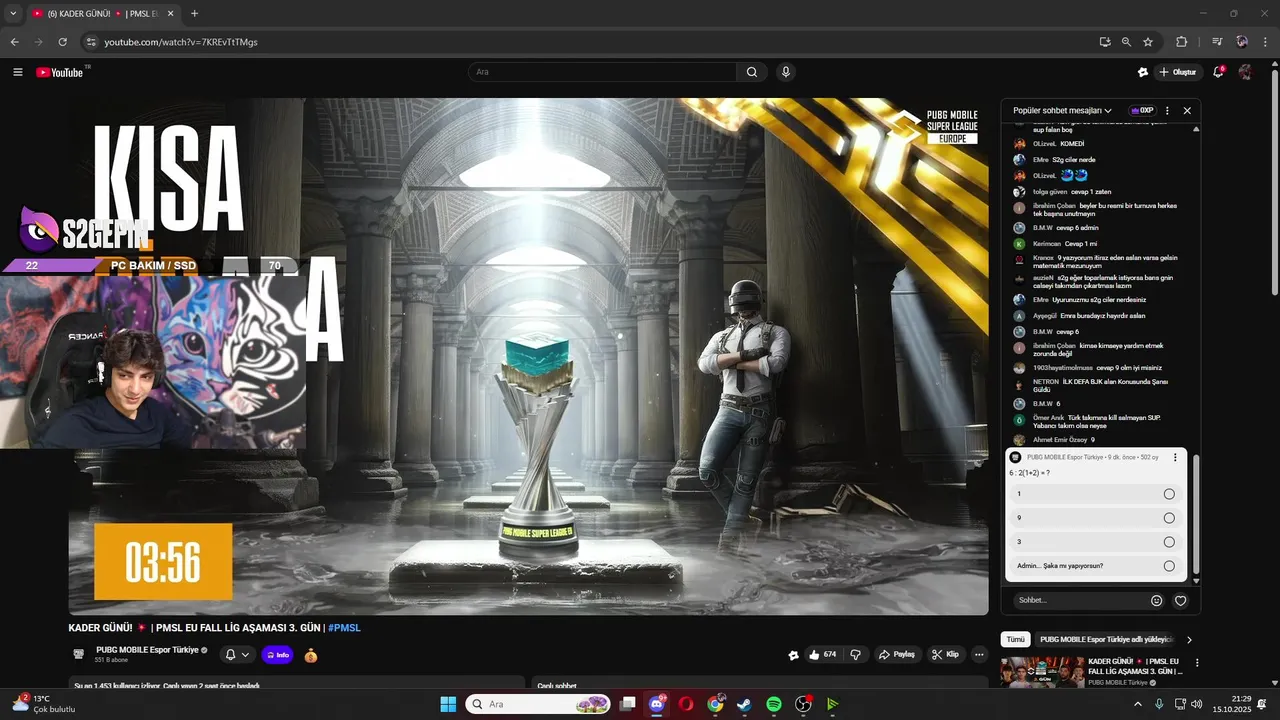The height and width of the screenshot is (720, 1280).
Task: Open the PUBG MOBILE Espor Türkiye channel name
Action: pos(147,650)
